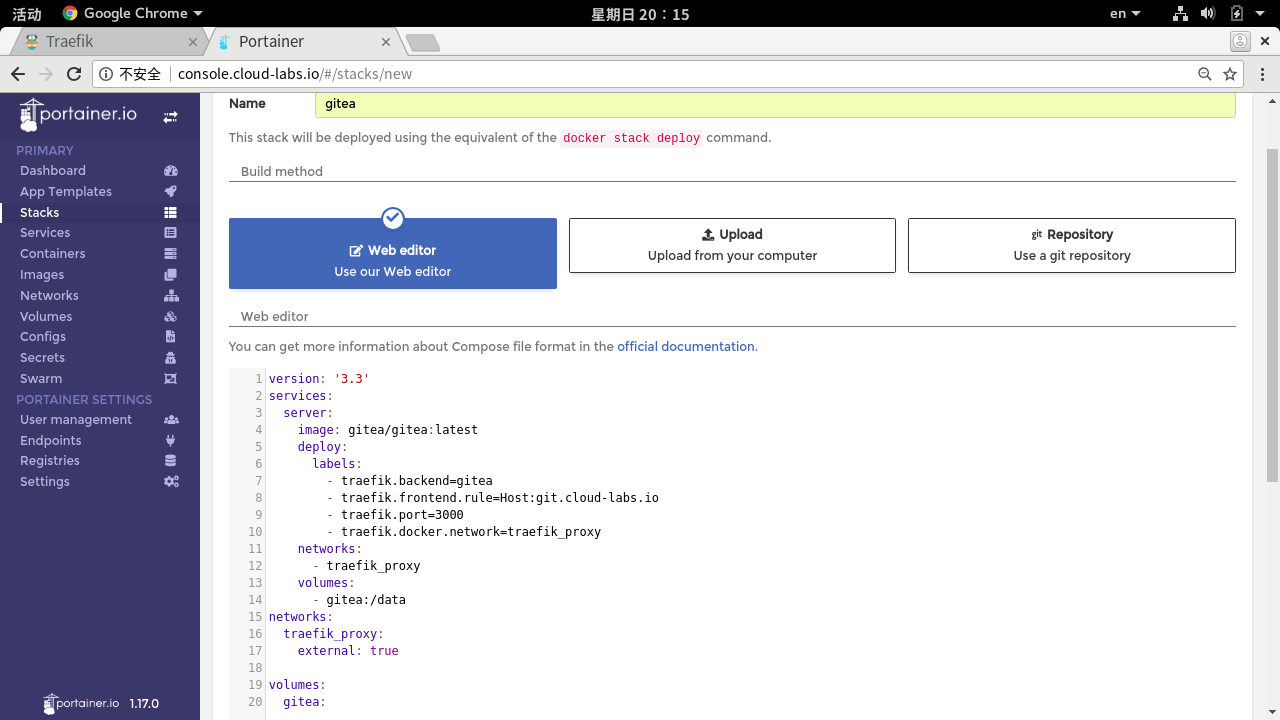Click the Networks sitemap icon
The image size is (1280, 720).
pyautogui.click(x=171, y=295)
